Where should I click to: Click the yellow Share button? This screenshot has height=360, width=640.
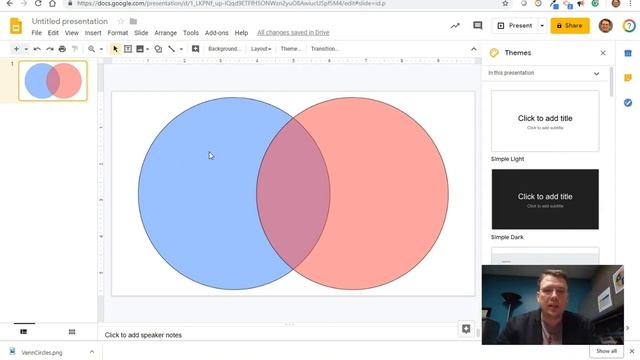pos(570,26)
